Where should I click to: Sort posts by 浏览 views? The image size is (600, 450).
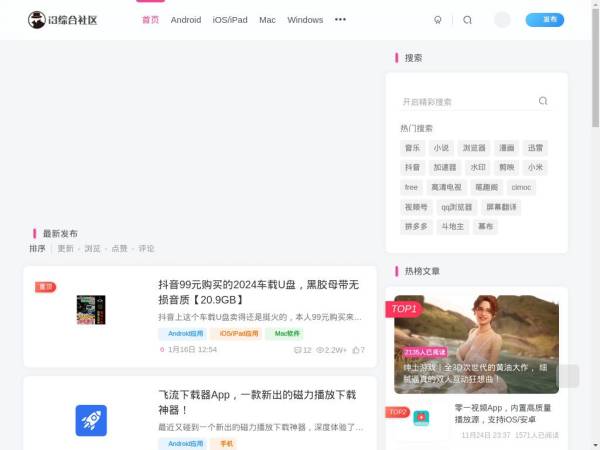pyautogui.click(x=92, y=248)
